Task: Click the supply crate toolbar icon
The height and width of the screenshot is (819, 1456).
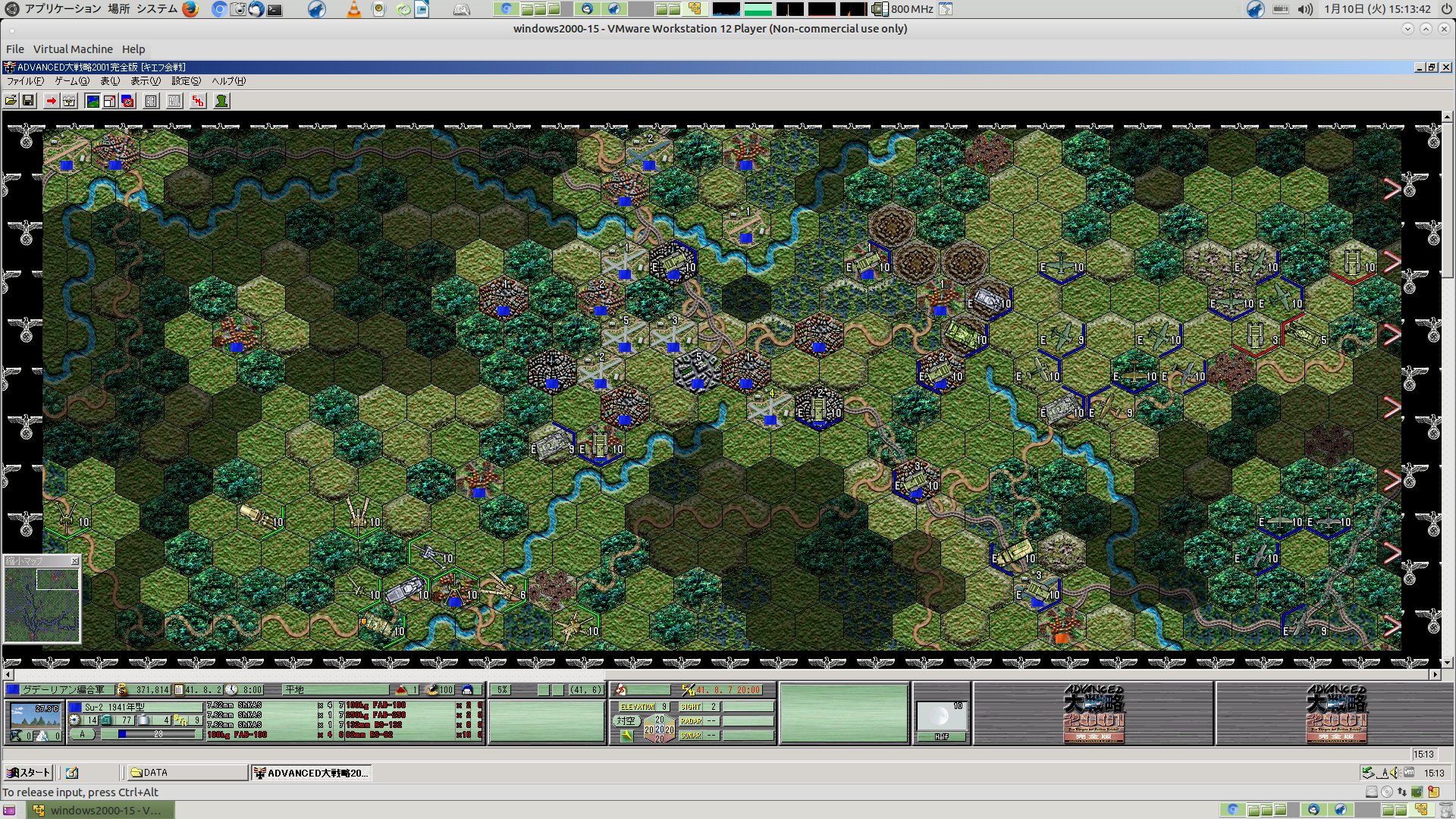Action: click(x=69, y=101)
